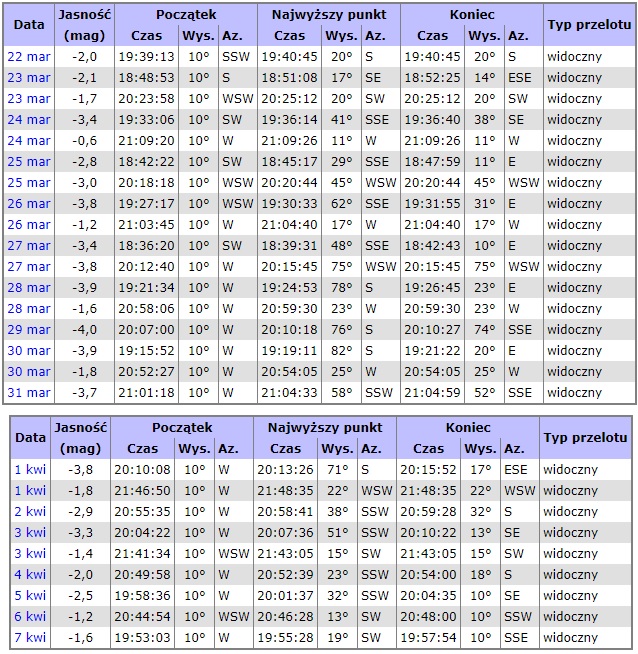Click 28 mar link for the 19:21:34 pass
The height and width of the screenshot is (654, 638).
click(29, 287)
